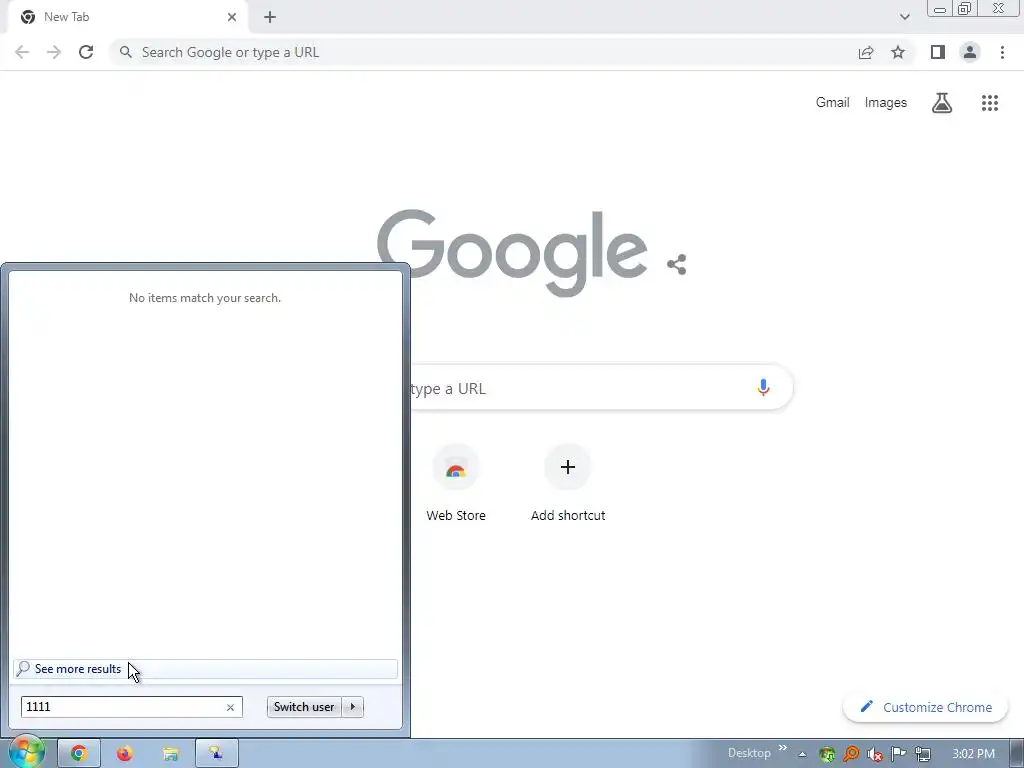This screenshot has height=768, width=1024.
Task: Go forward to the next page
Action: click(54, 52)
